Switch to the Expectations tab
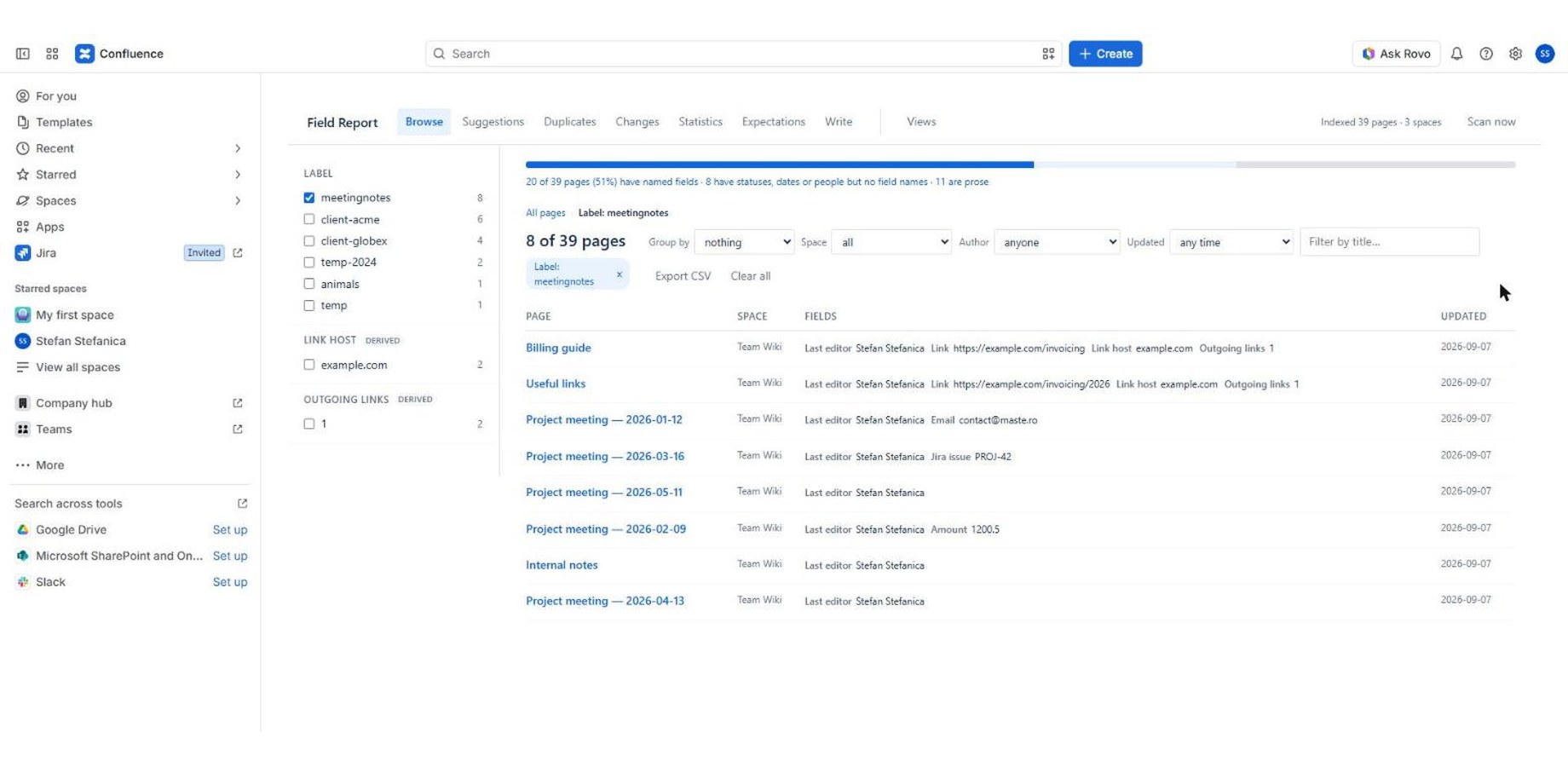The image size is (1568, 767). [x=773, y=122]
